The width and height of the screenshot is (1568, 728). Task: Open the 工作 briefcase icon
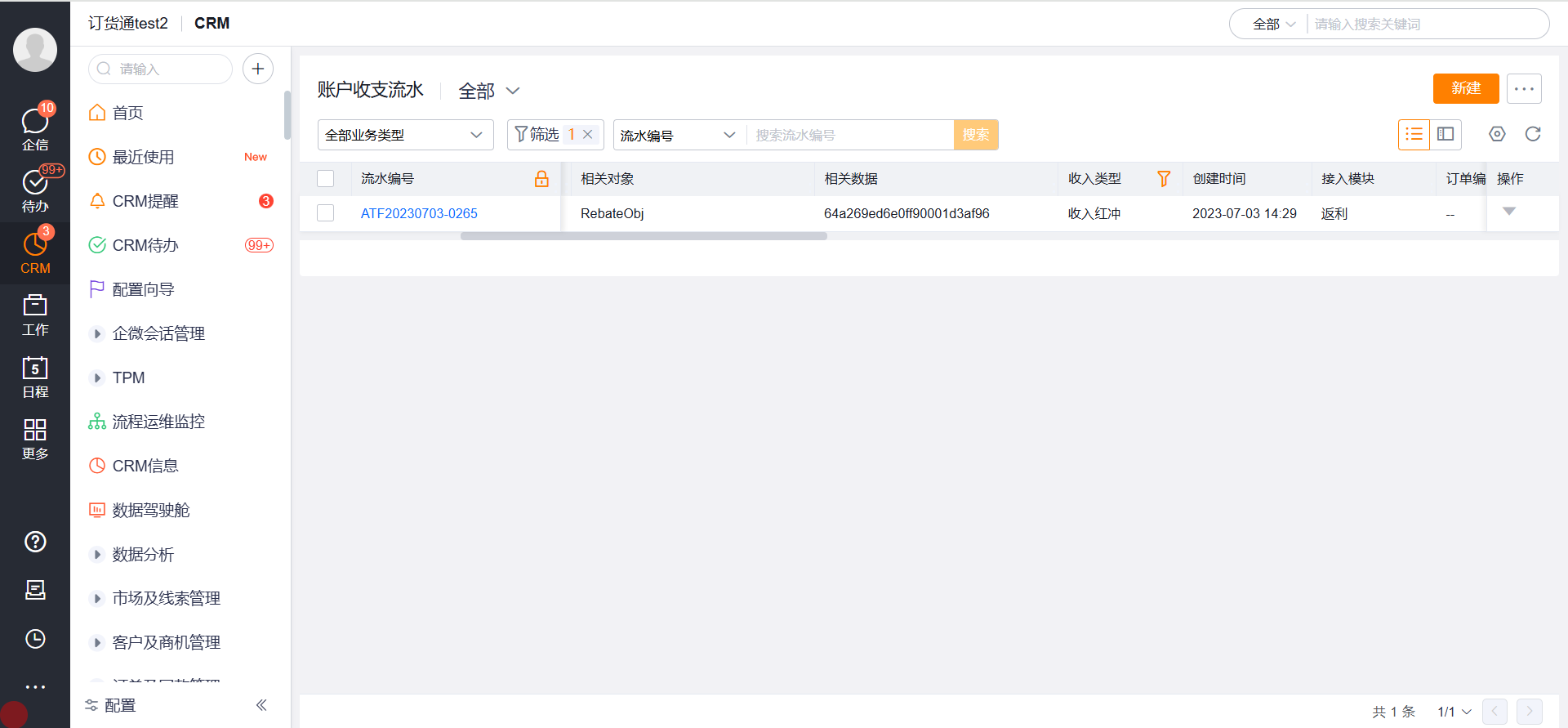tap(35, 315)
